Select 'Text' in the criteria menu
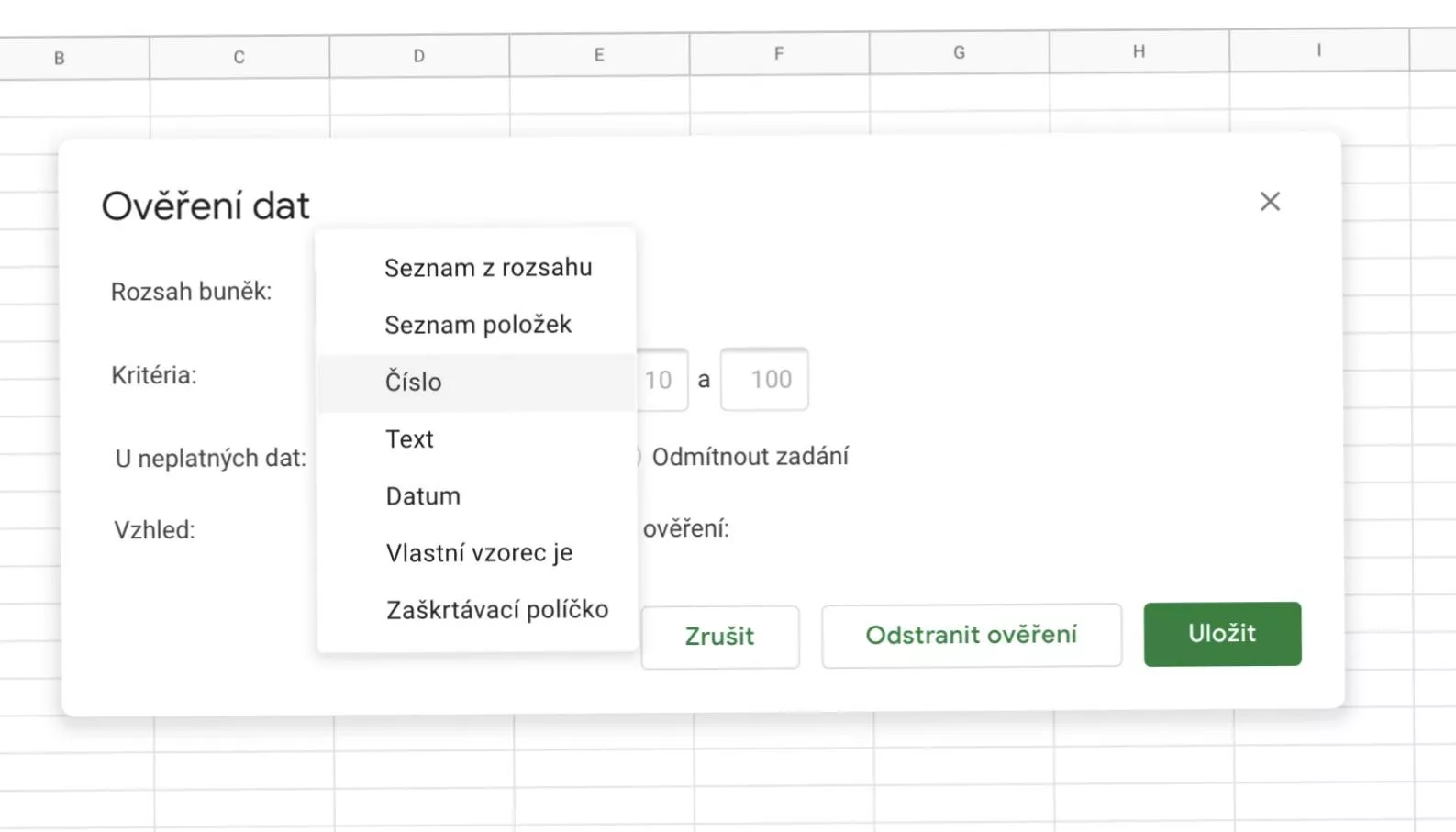 coord(477,439)
